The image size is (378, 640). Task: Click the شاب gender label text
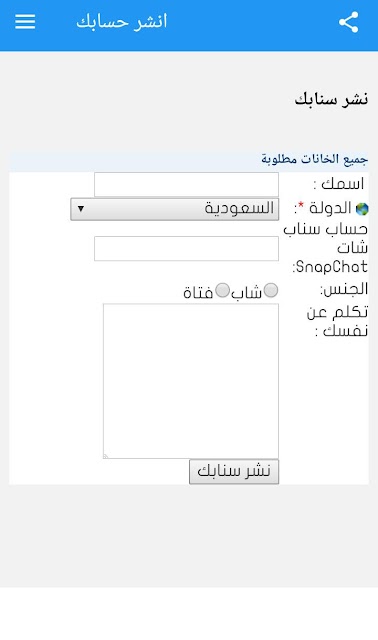247,292
